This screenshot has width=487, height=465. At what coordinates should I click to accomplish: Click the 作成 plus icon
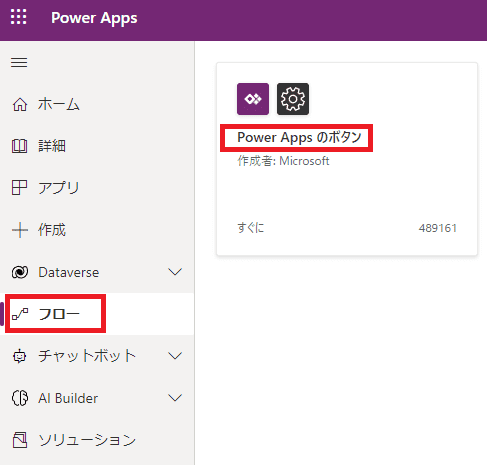(20, 230)
